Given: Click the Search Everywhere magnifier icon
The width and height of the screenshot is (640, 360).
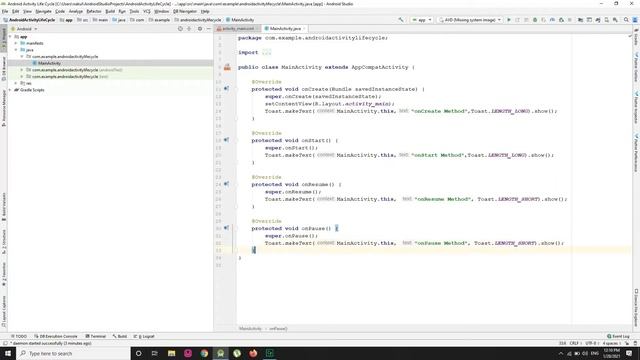Looking at the screenshot, I should 626,20.
